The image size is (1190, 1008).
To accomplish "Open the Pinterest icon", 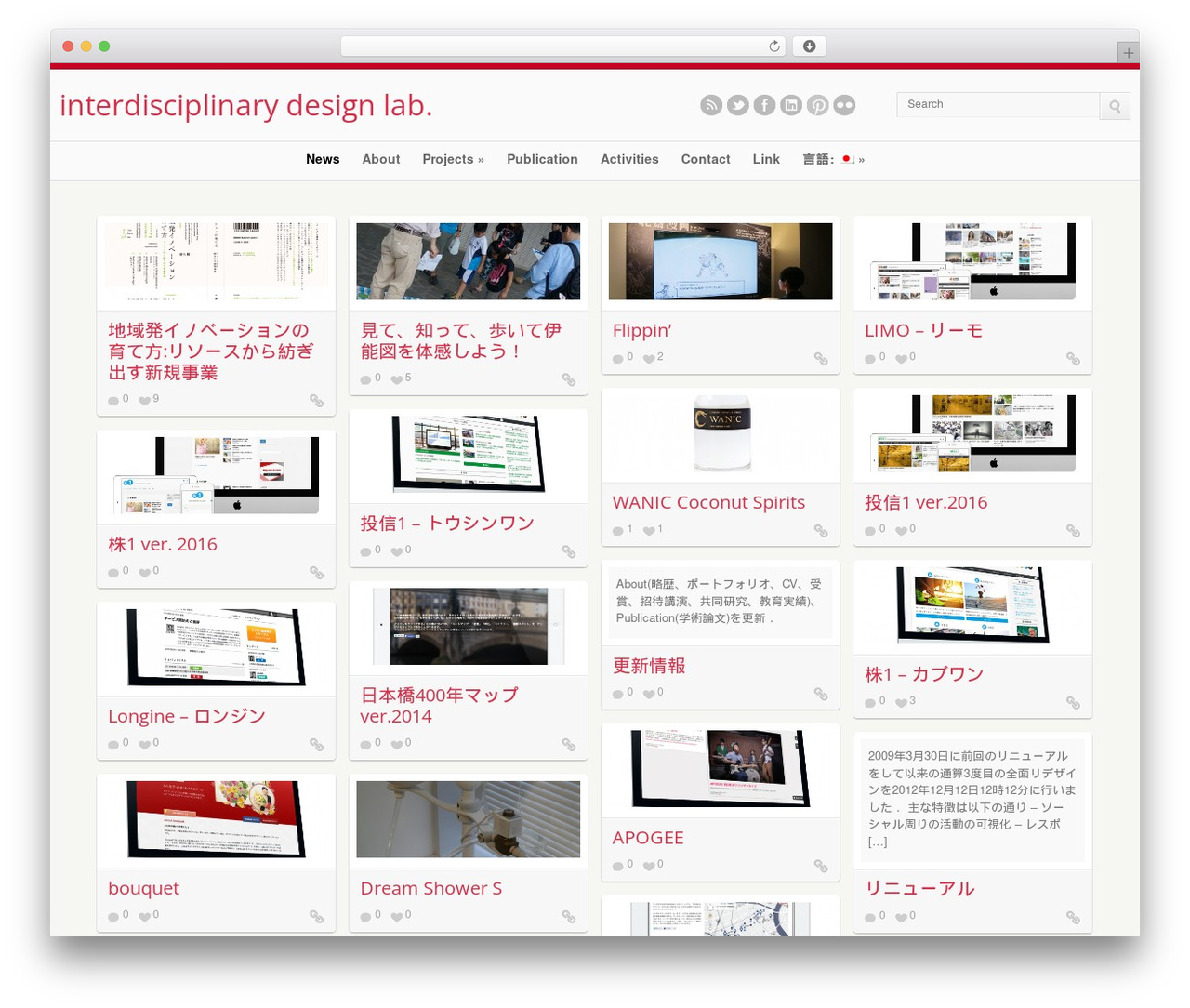I will pyautogui.click(x=818, y=105).
